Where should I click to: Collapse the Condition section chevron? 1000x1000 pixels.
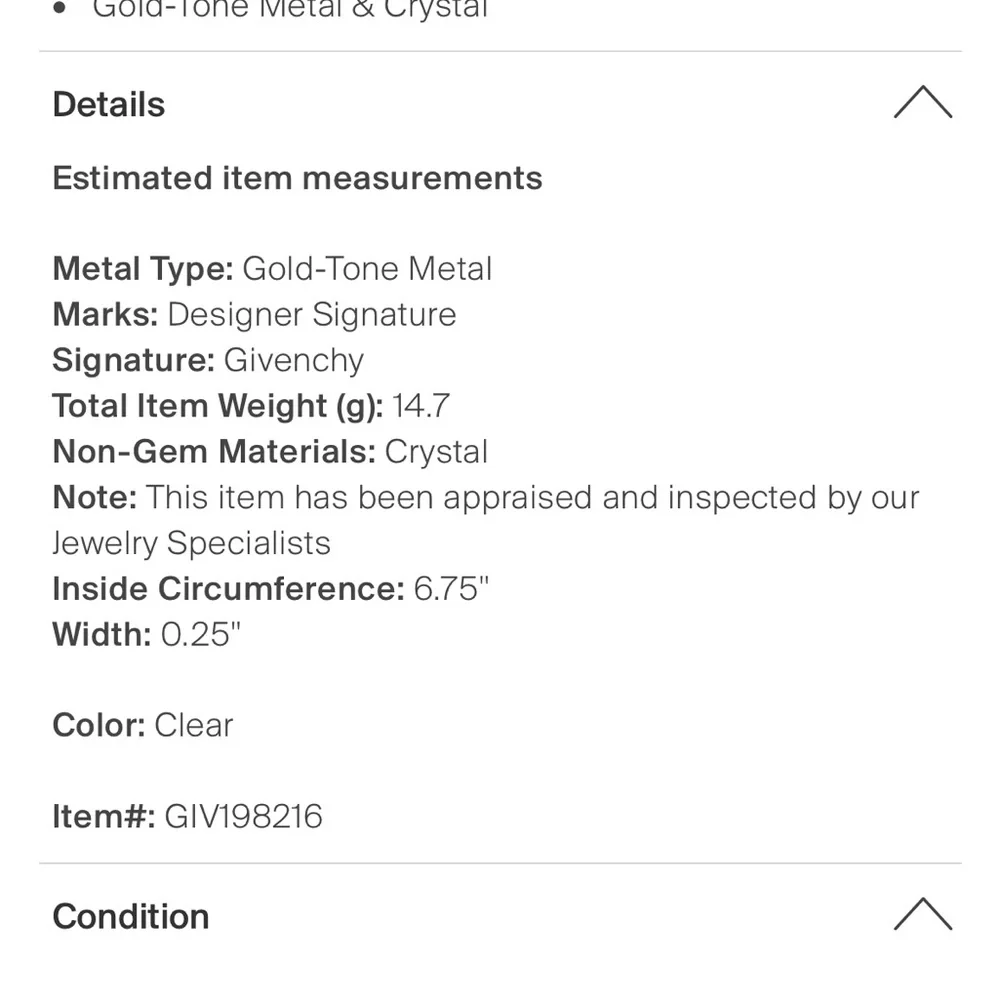922,915
